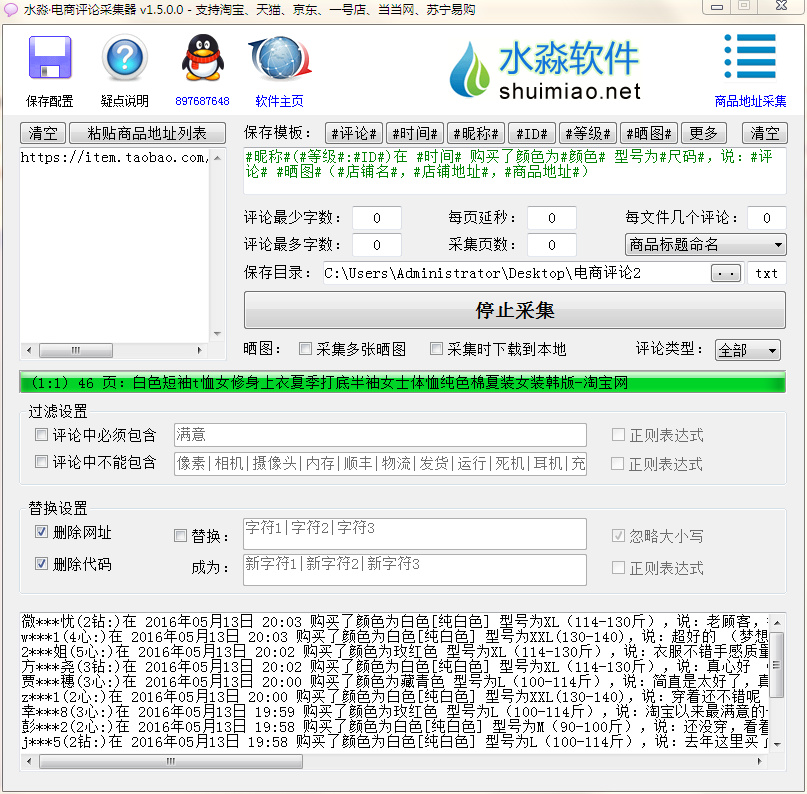The width and height of the screenshot is (807, 794).
Task: Click 粘贴商品地址列表 button
Action: pyautogui.click(x=147, y=133)
